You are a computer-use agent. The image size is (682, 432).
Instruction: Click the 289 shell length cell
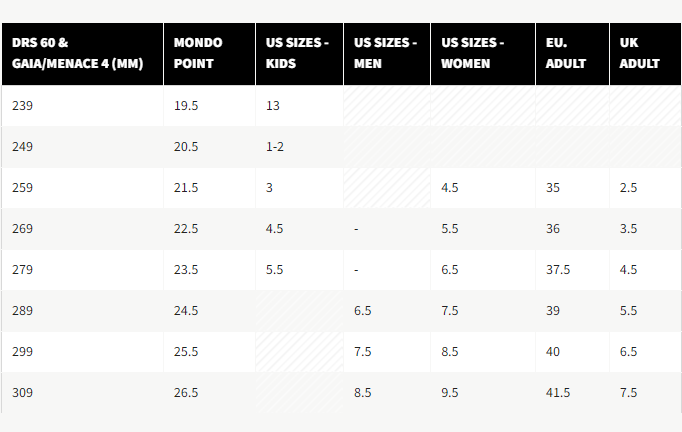(x=23, y=310)
